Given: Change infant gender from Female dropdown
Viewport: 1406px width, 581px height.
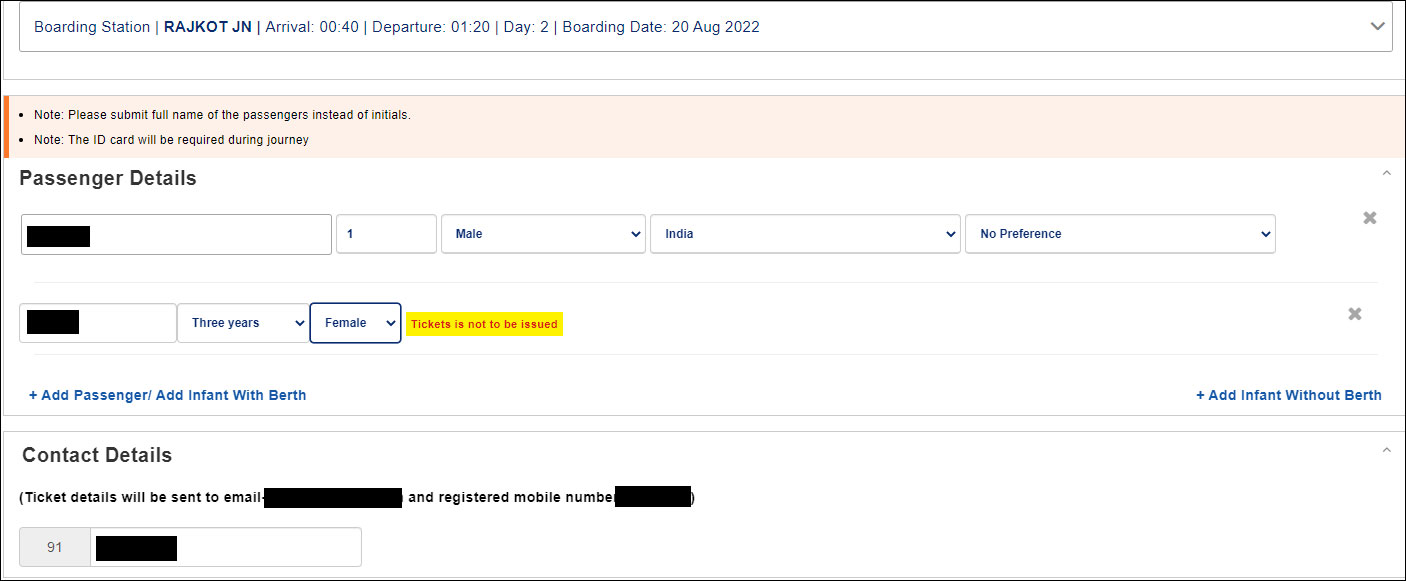Looking at the screenshot, I should point(355,323).
